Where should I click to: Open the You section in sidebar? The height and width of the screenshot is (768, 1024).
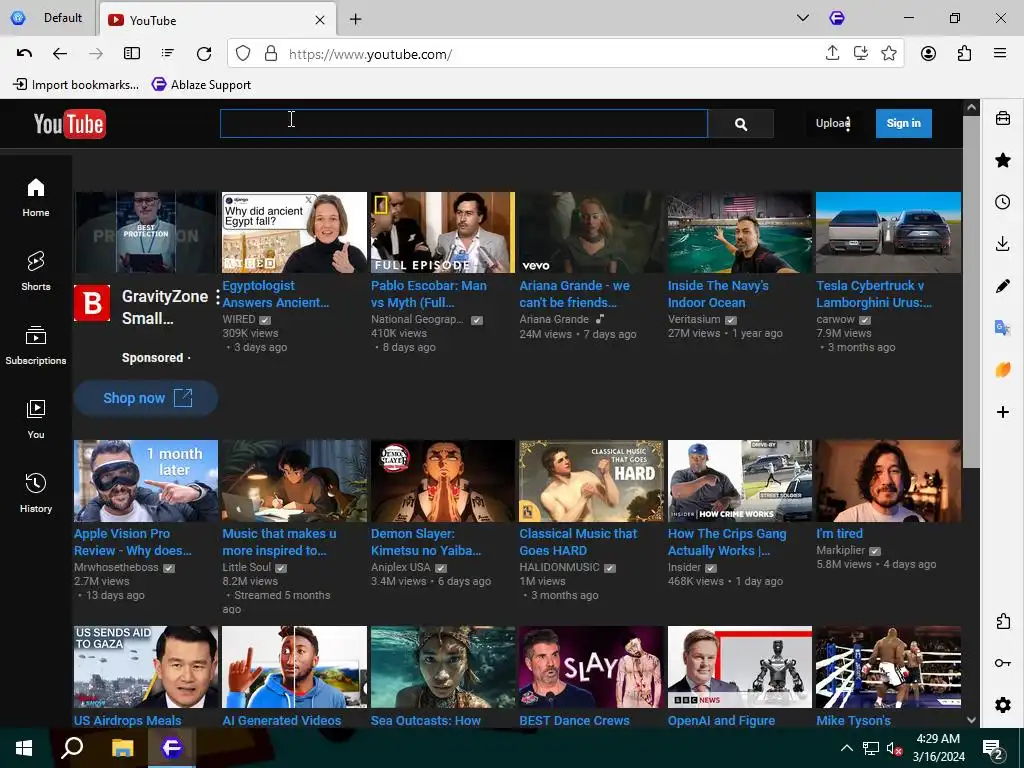(x=36, y=419)
